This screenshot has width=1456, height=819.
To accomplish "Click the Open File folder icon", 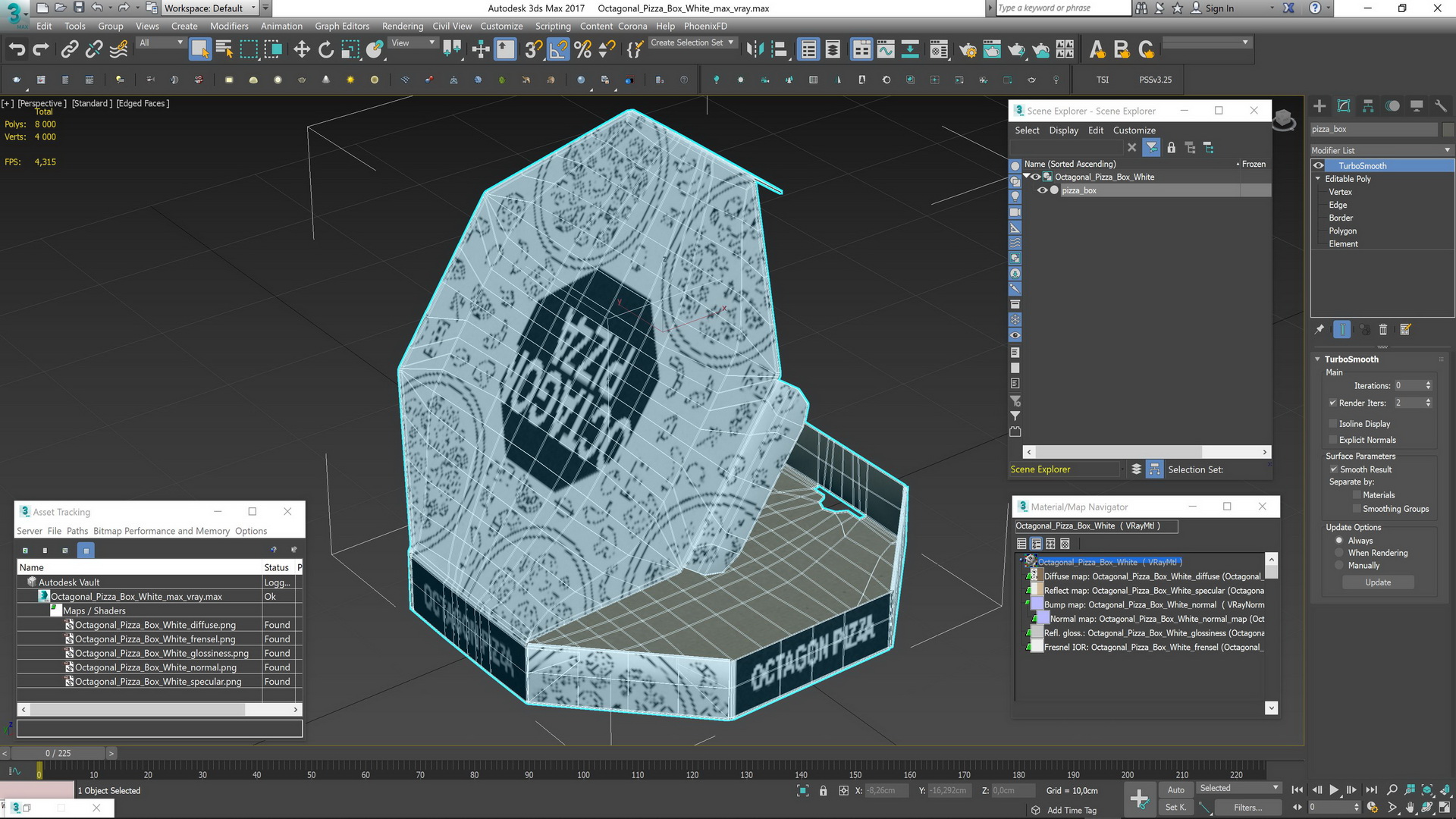I will tap(60, 8).
